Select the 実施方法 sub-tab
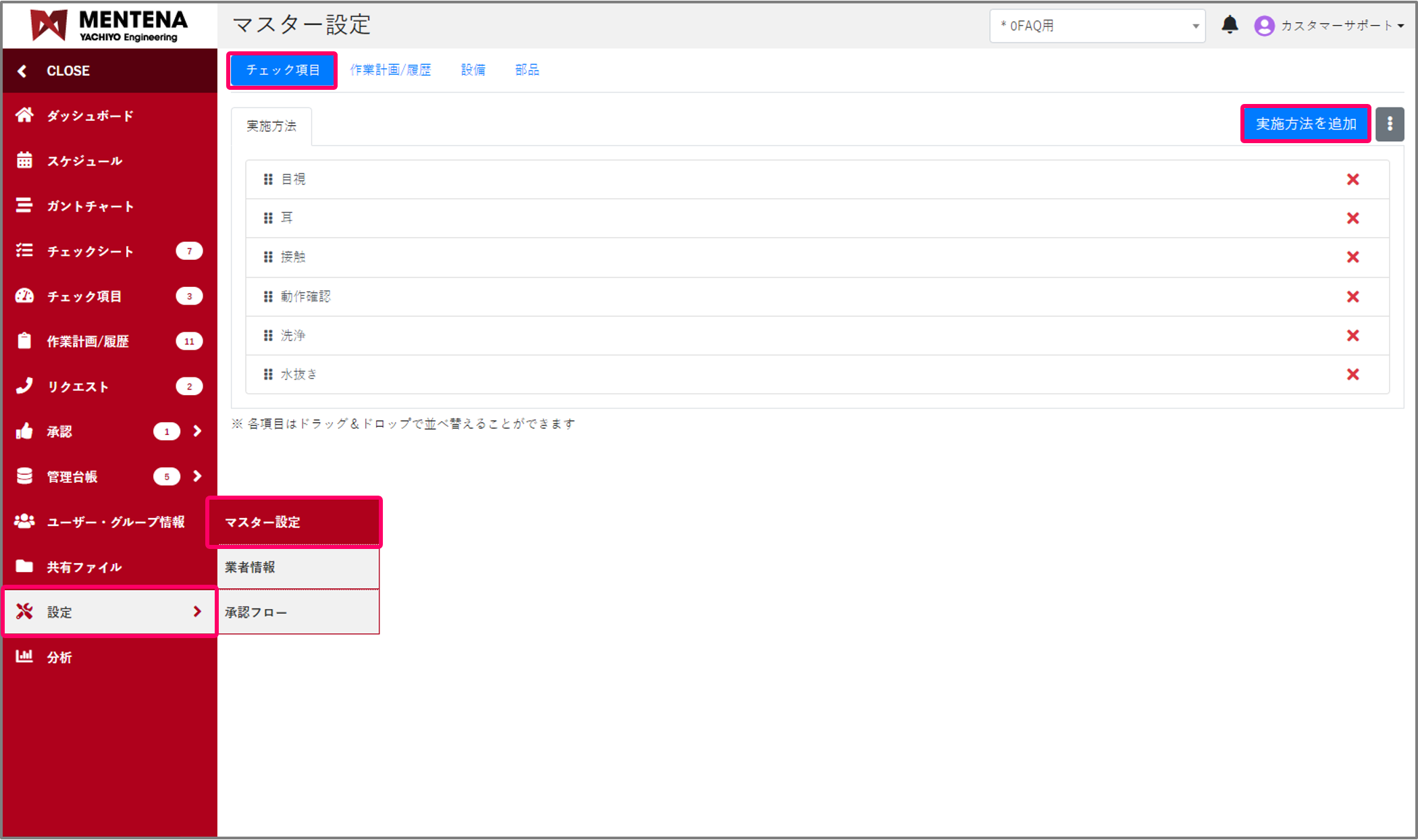Image resolution: width=1418 pixels, height=840 pixels. tap(271, 126)
